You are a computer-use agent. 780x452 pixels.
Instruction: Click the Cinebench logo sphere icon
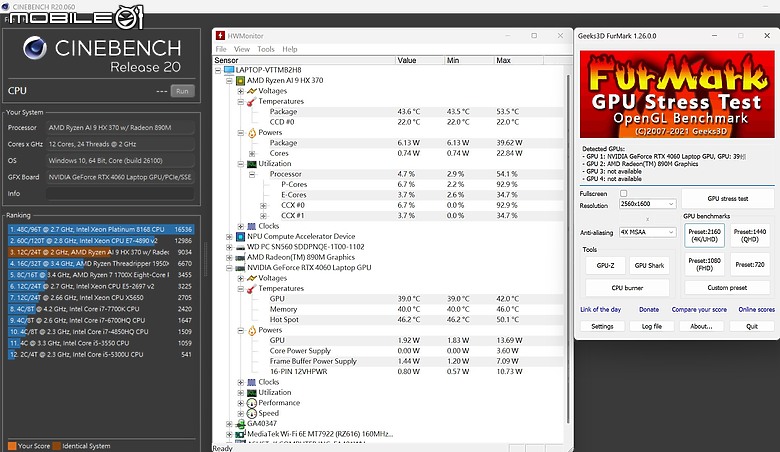tap(35, 48)
